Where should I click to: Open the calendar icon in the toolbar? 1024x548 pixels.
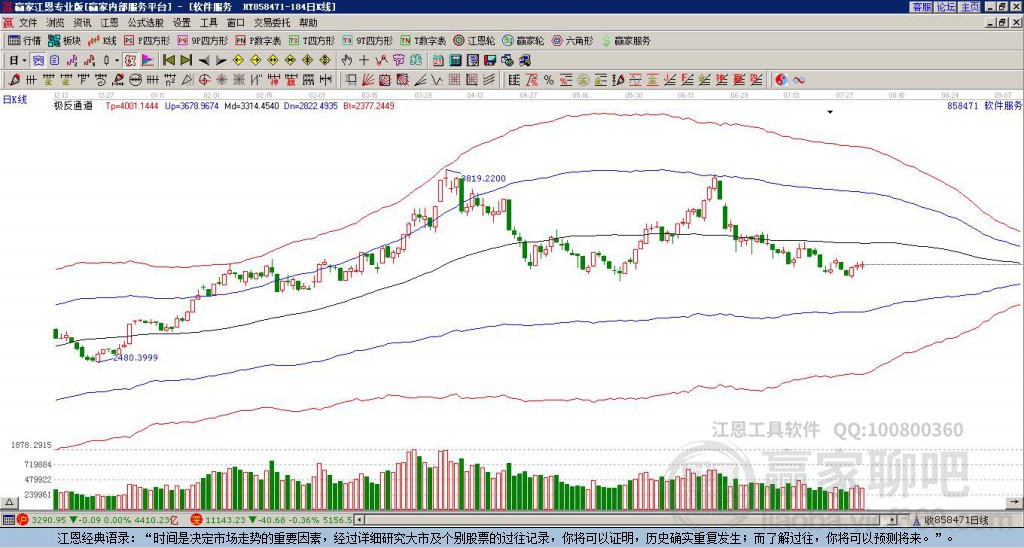click(438, 61)
